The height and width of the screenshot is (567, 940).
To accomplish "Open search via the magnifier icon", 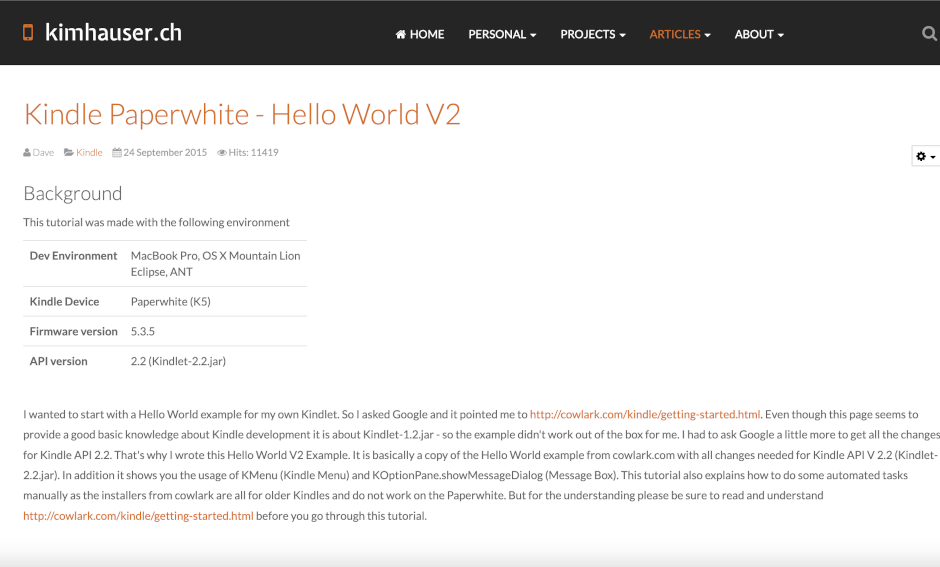I will pyautogui.click(x=929, y=34).
